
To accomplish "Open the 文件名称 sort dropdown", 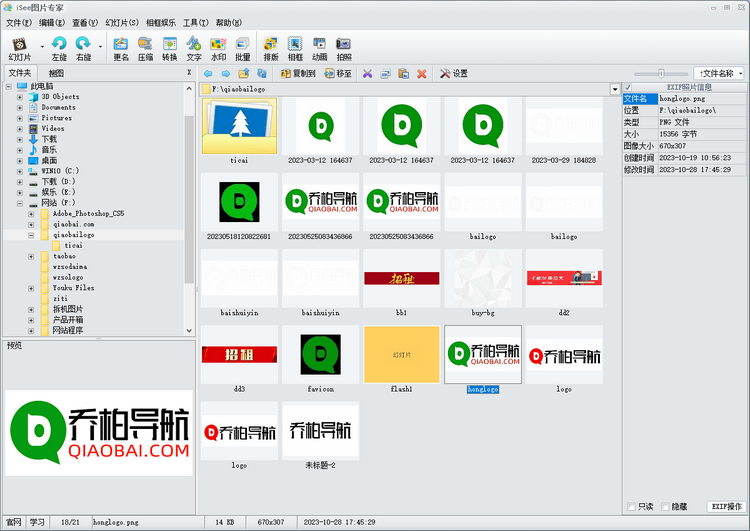I will point(719,73).
